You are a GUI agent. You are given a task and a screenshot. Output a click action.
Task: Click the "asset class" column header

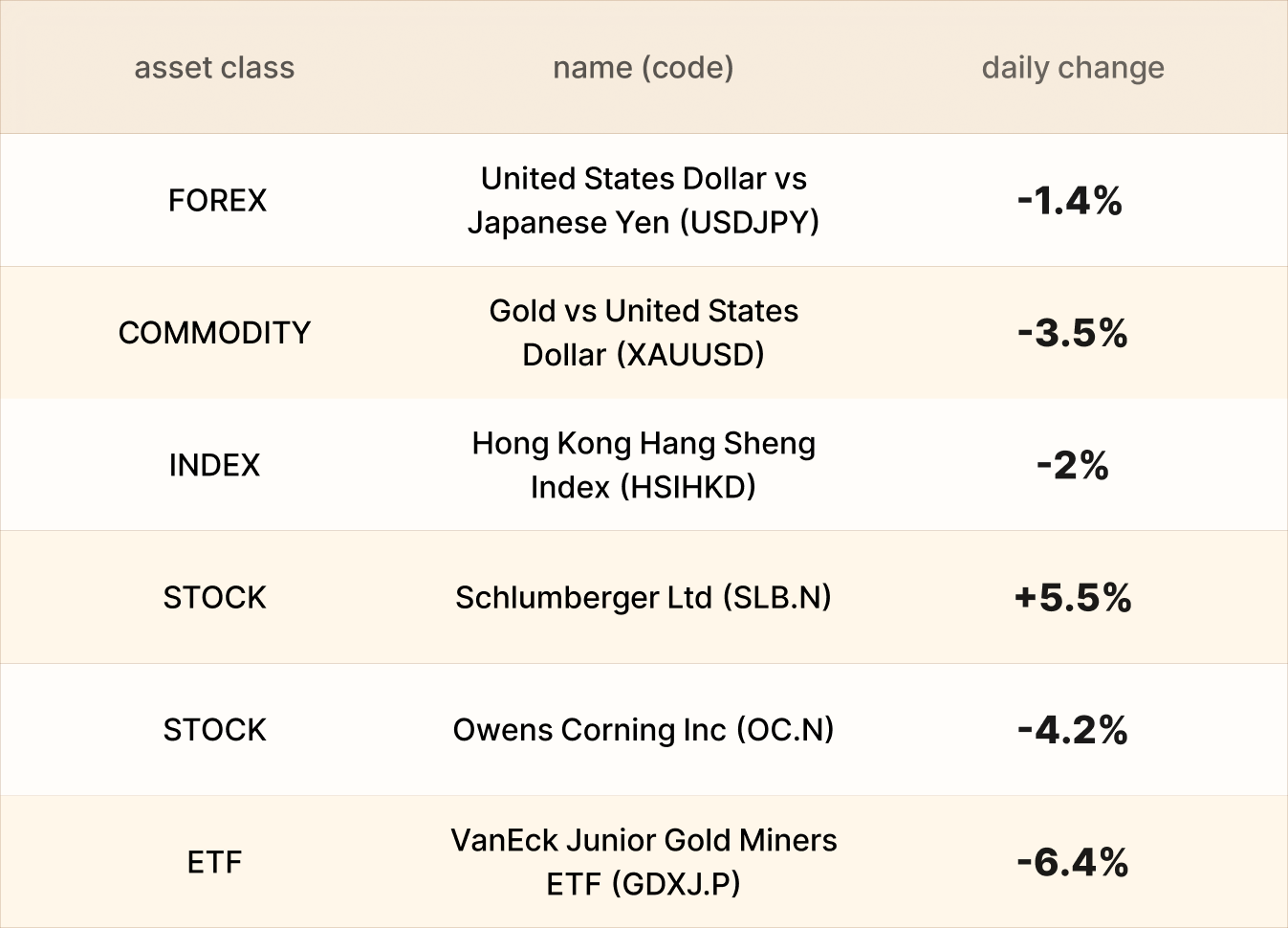(214, 68)
